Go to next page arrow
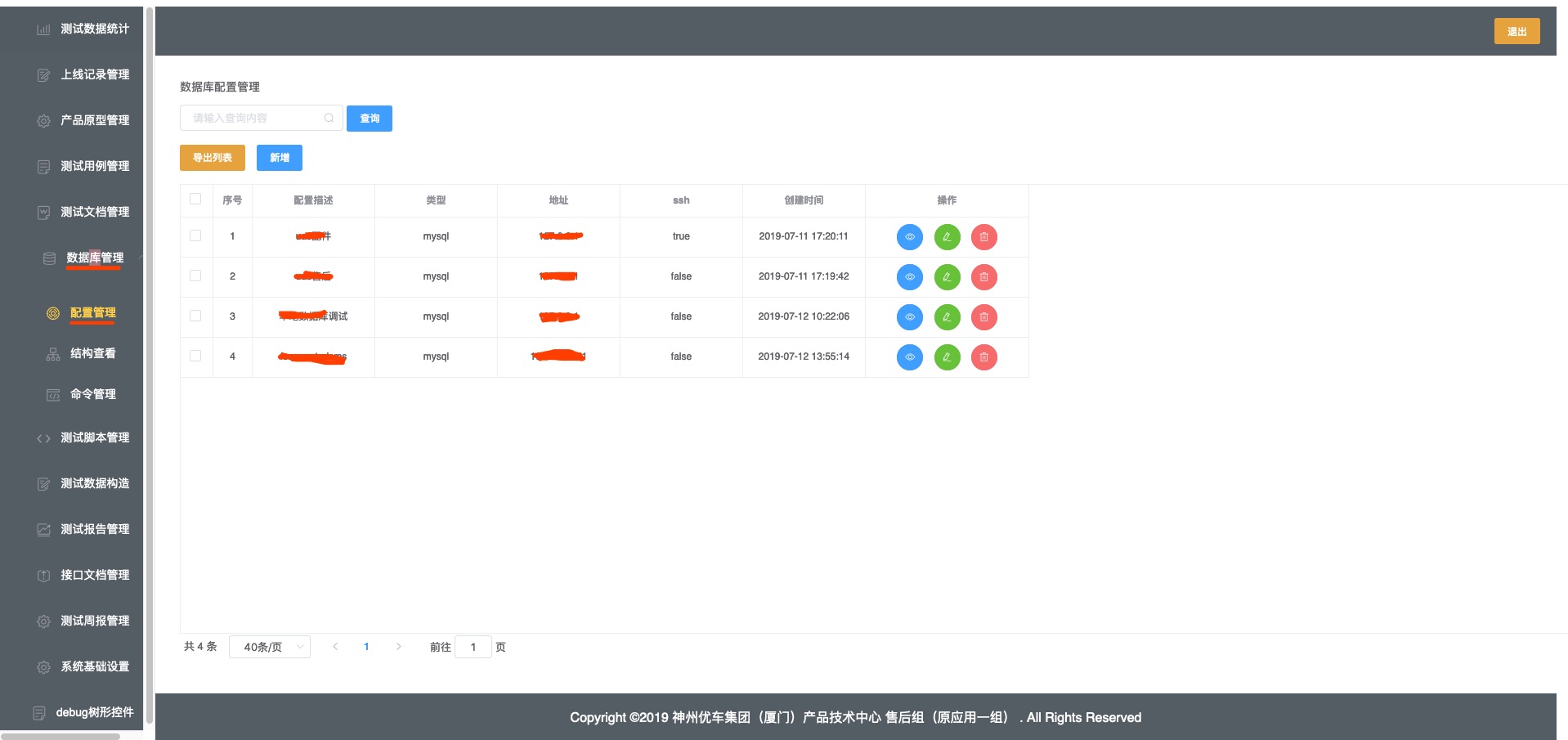 tap(398, 647)
